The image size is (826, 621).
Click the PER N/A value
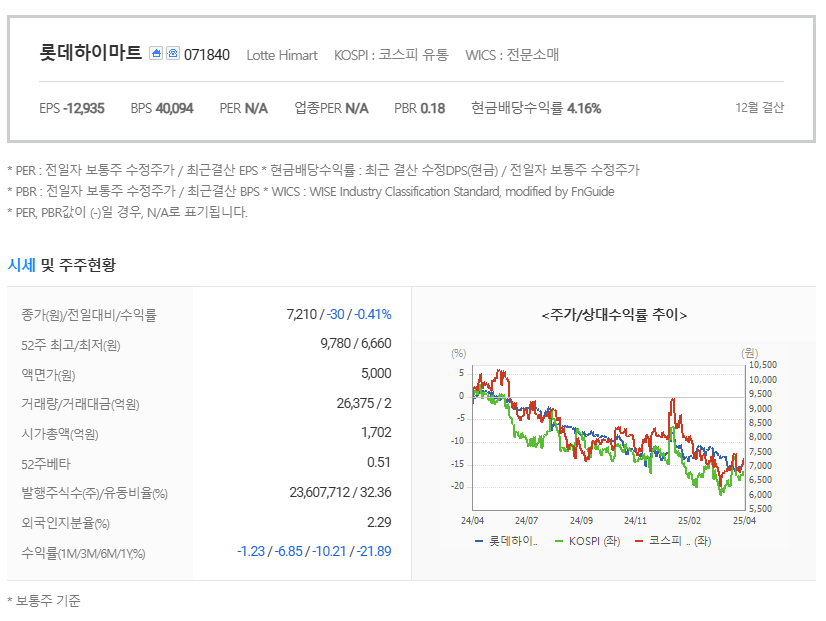(x=243, y=109)
